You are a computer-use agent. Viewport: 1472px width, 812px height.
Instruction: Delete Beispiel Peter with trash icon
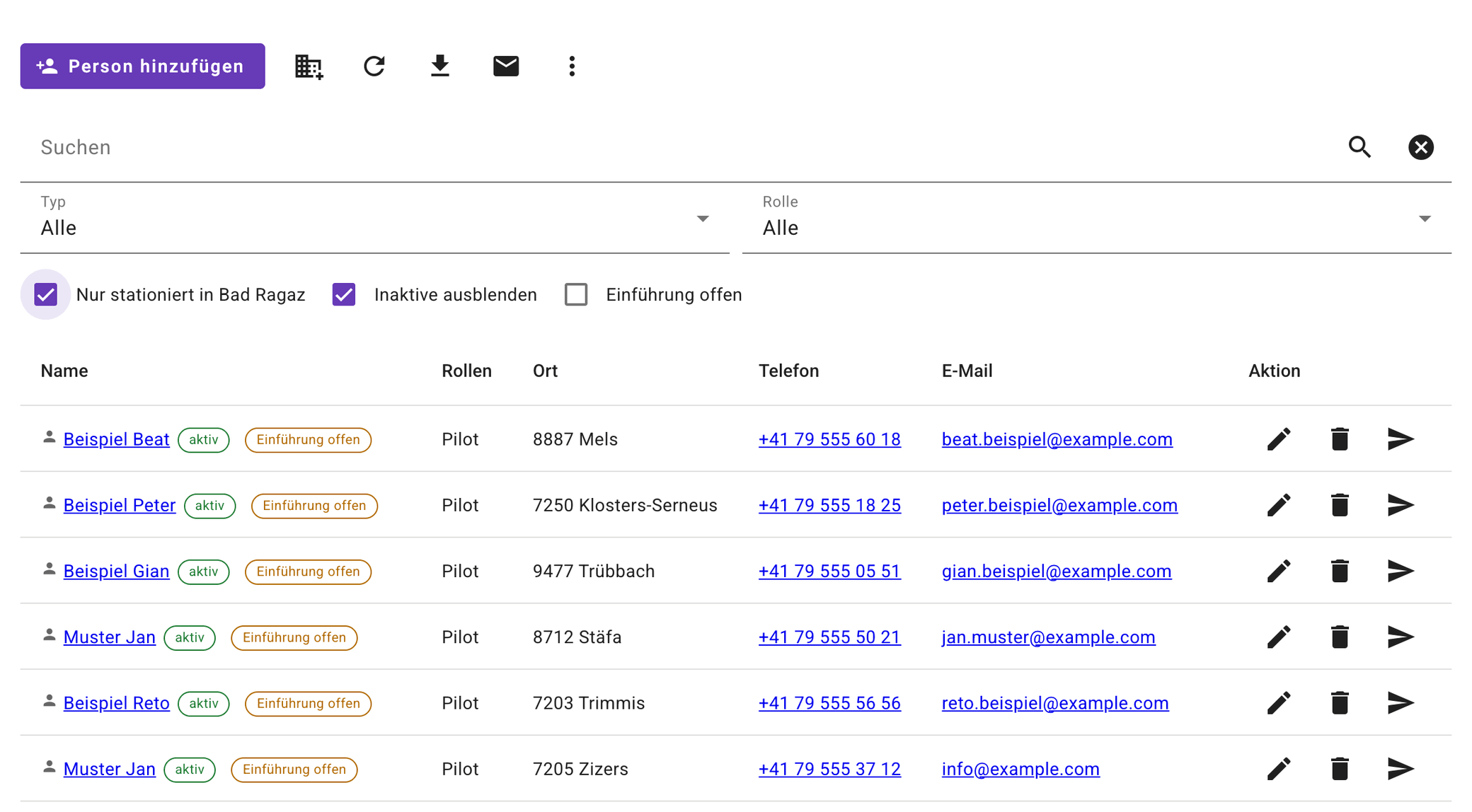[x=1340, y=505]
